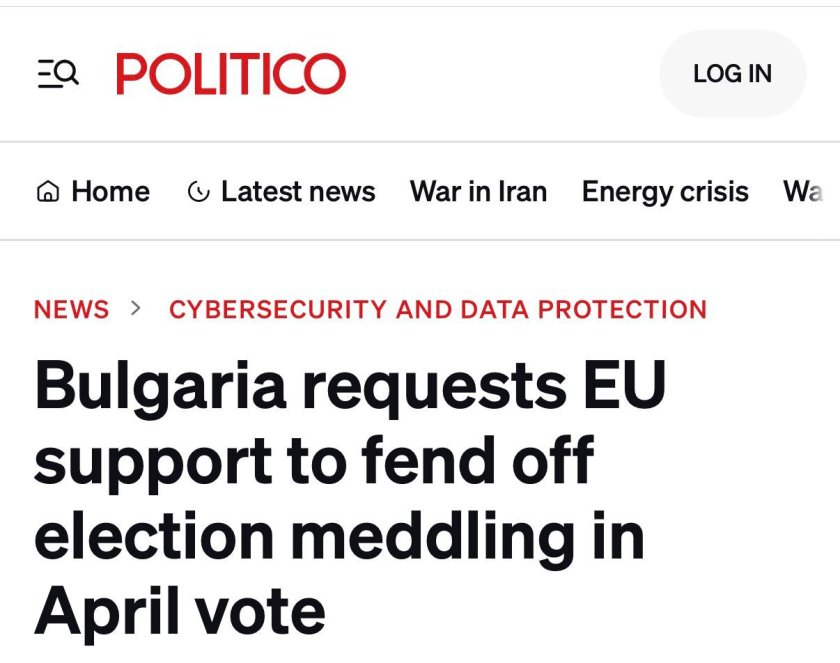
Task: Click "election" in the headline
Action: pos(154,536)
